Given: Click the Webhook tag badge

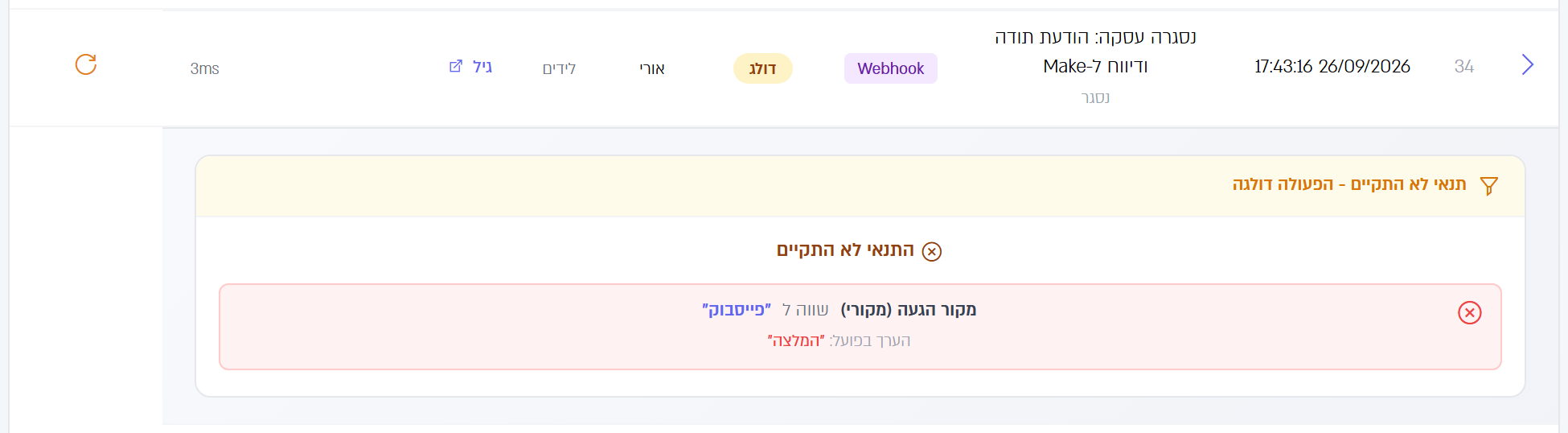Looking at the screenshot, I should [891, 68].
